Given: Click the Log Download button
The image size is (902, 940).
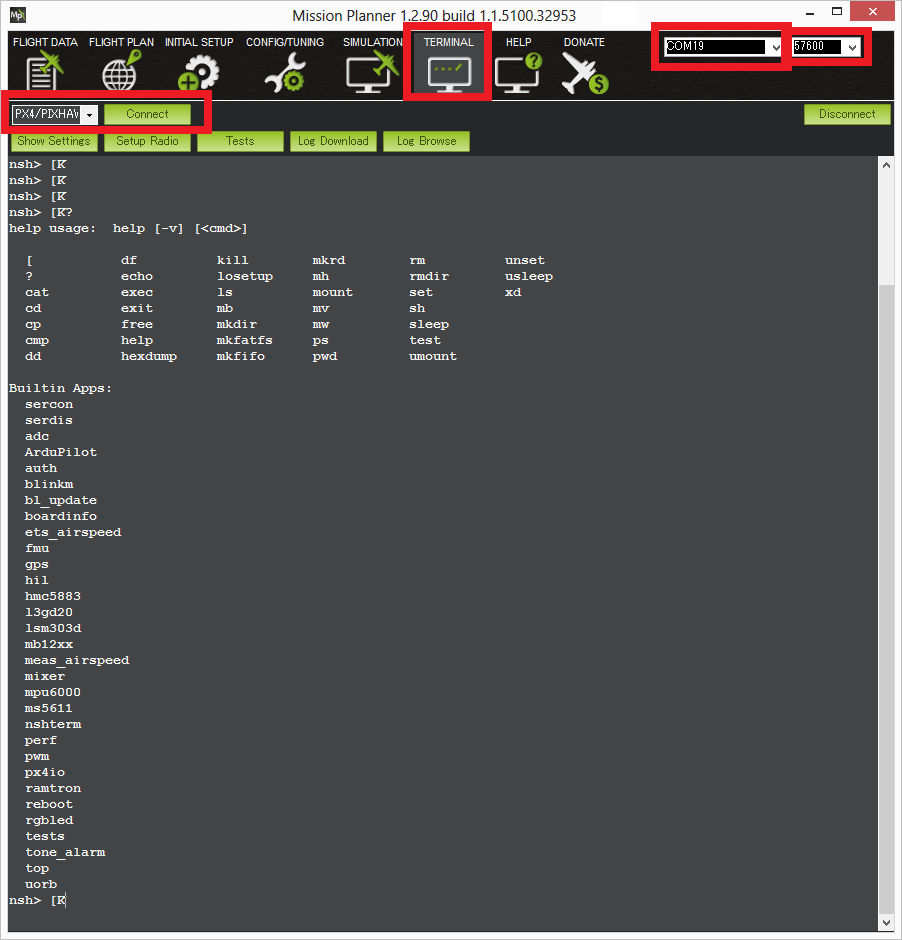Looking at the screenshot, I should [x=333, y=141].
